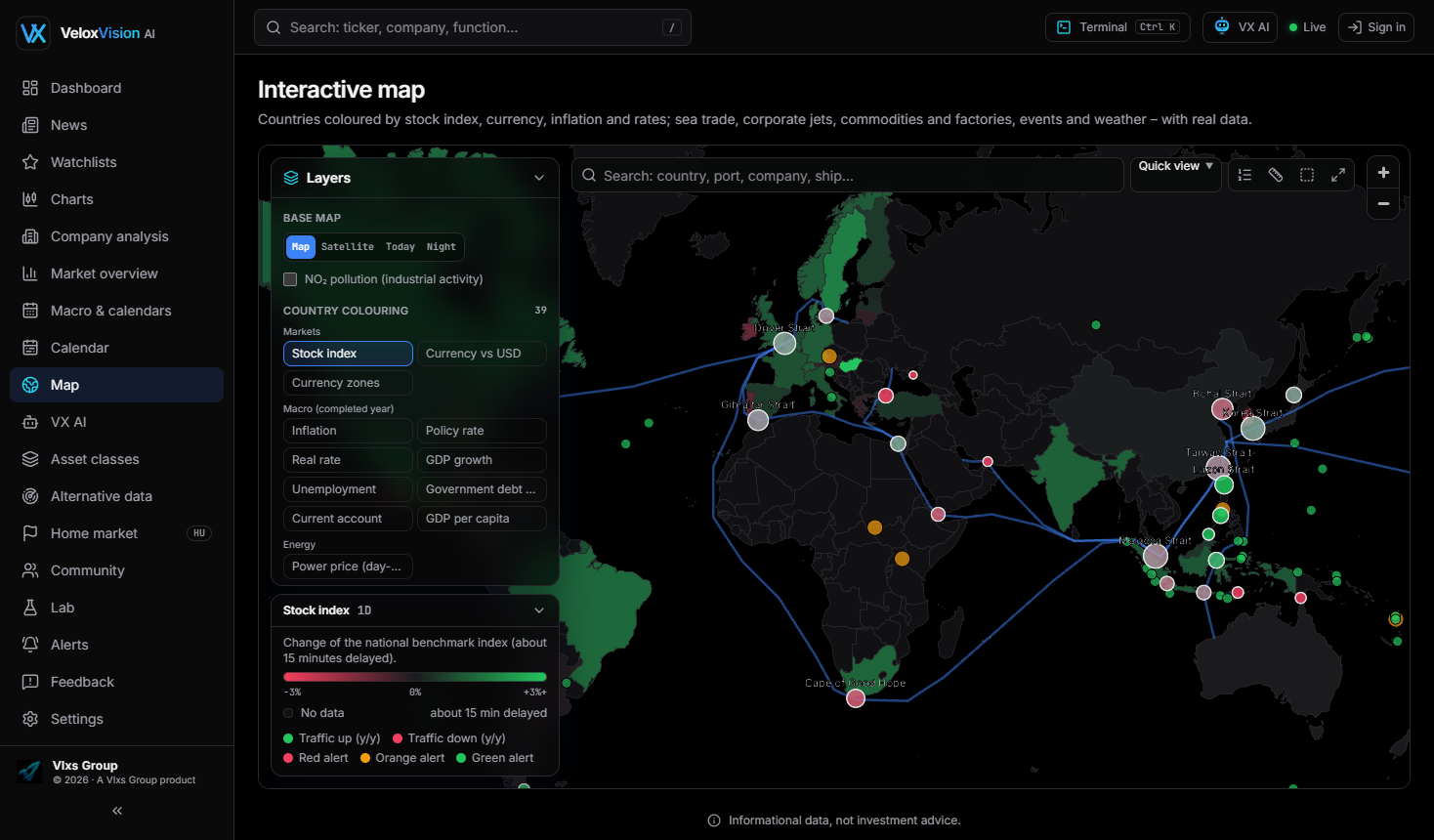Open Charts from the sidebar
This screenshot has width=1434, height=840.
(x=117, y=199)
